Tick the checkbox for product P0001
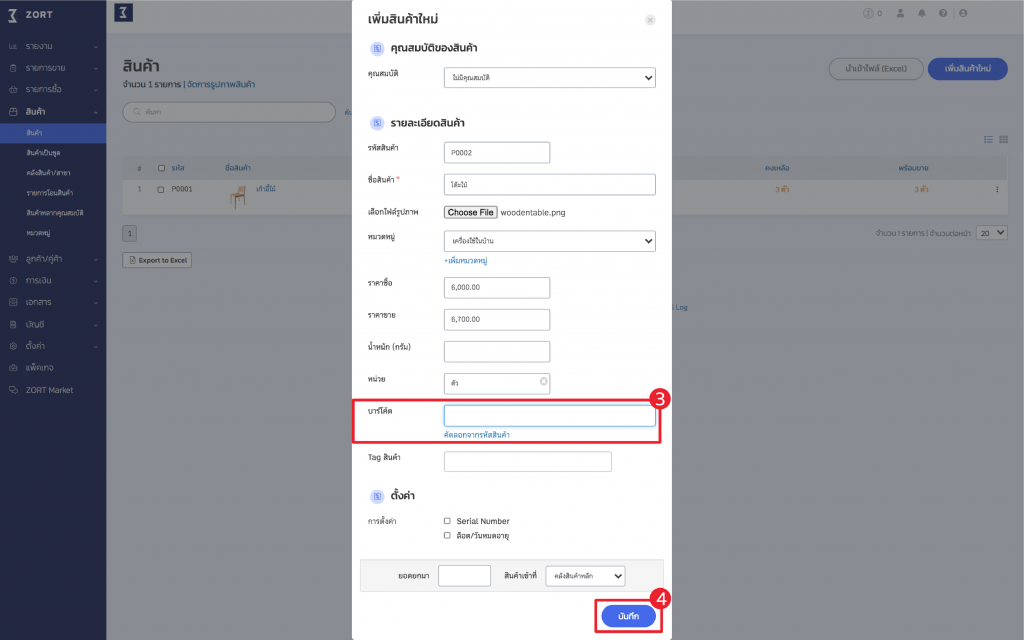 [x=161, y=189]
